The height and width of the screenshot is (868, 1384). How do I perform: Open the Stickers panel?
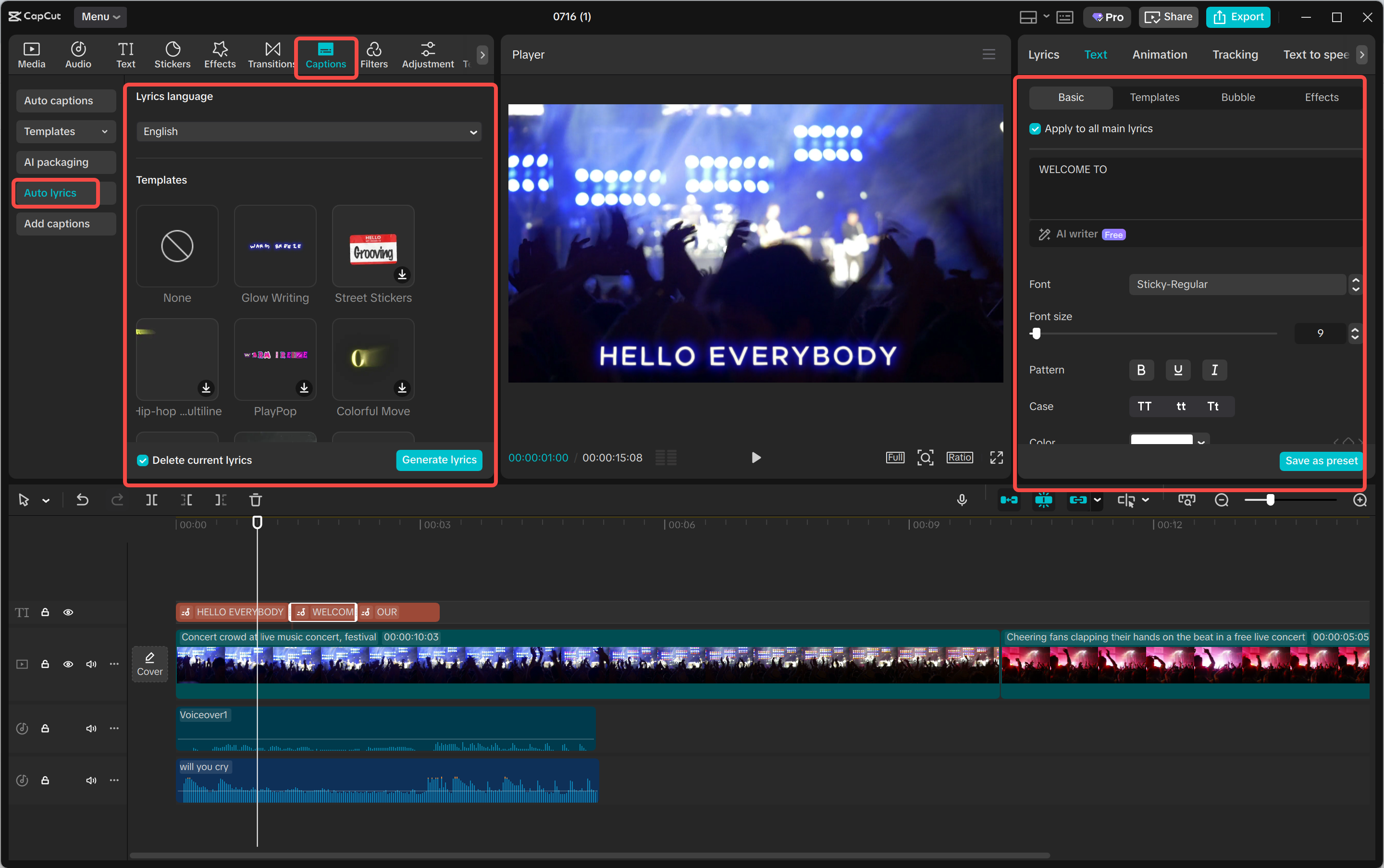coord(172,55)
